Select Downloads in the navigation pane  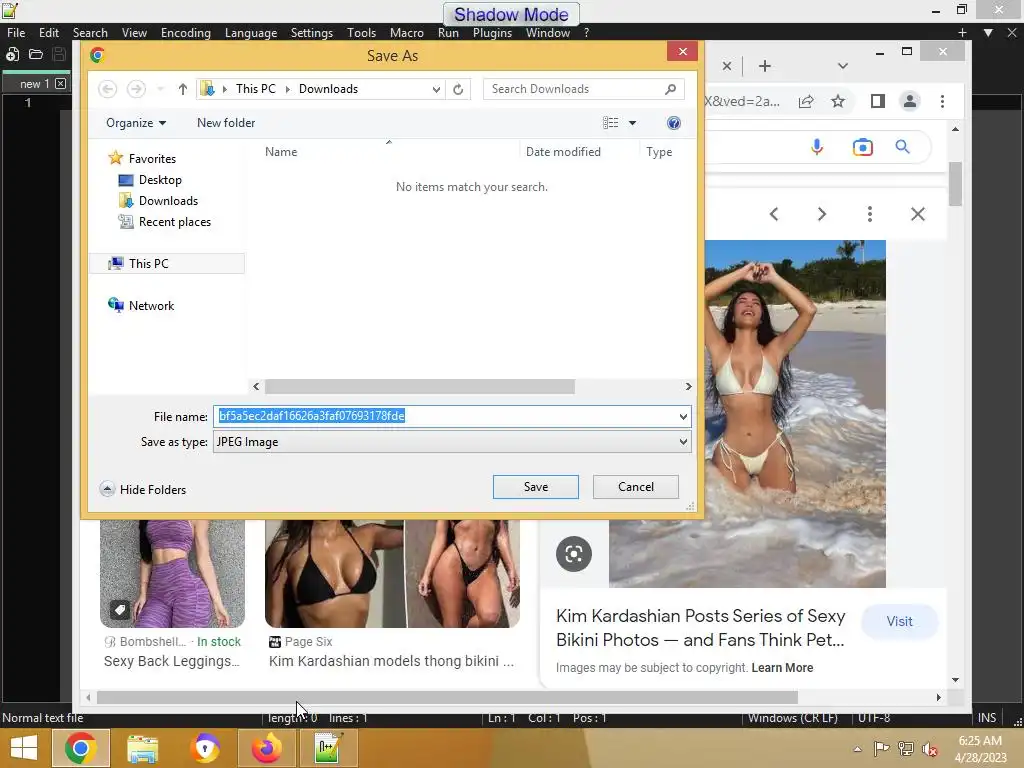pos(168,200)
